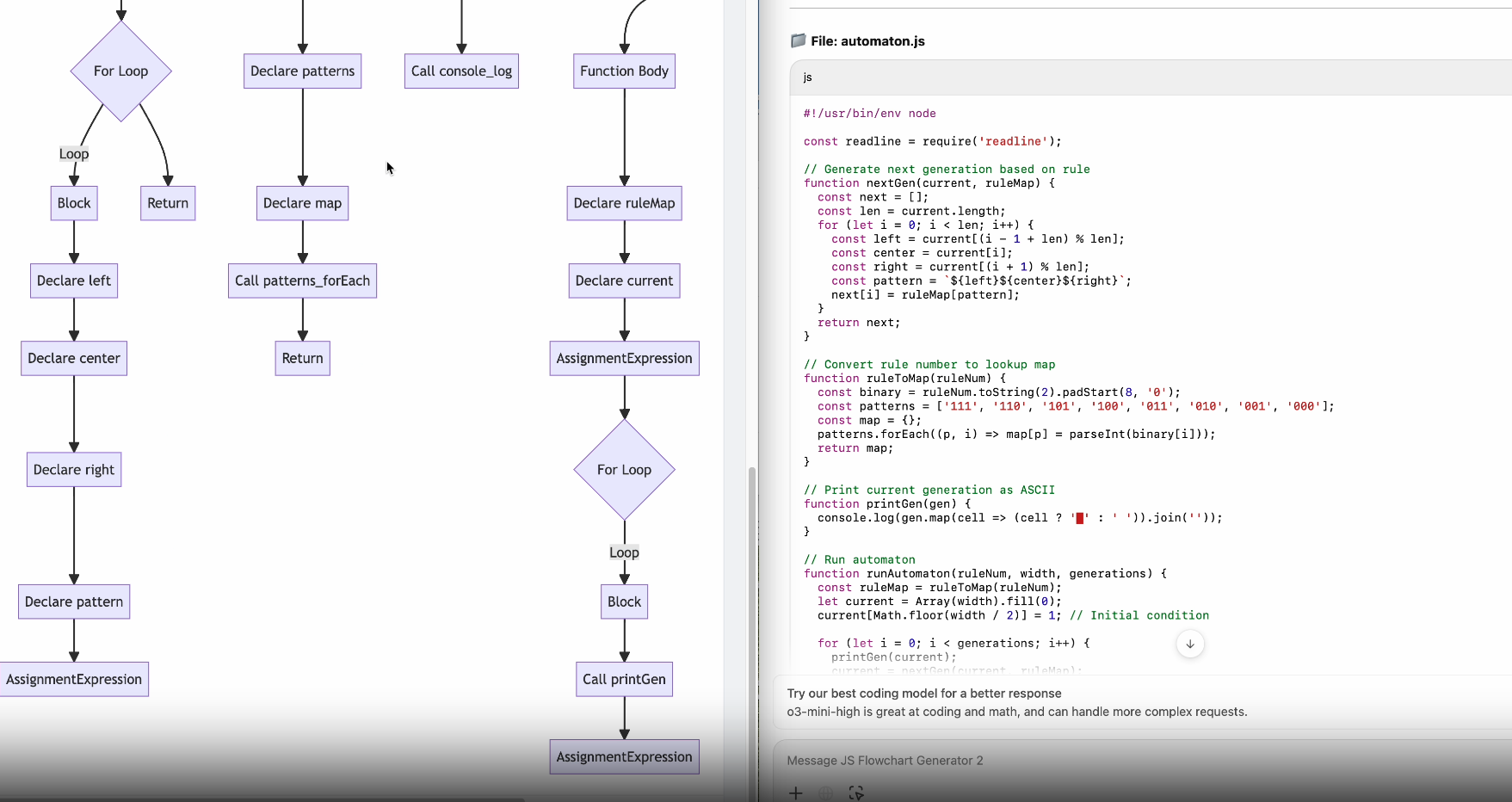Viewport: 1512px width, 802px height.
Task: Click the '// Initial condition' comment
Action: pos(1139,615)
